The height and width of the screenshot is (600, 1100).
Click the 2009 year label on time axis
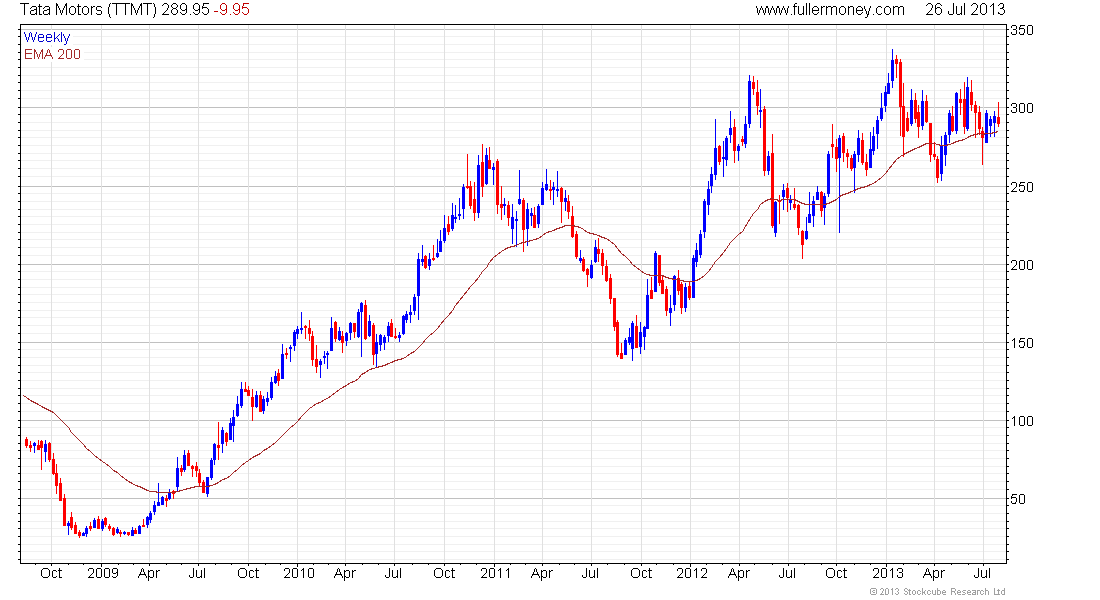pos(102,573)
